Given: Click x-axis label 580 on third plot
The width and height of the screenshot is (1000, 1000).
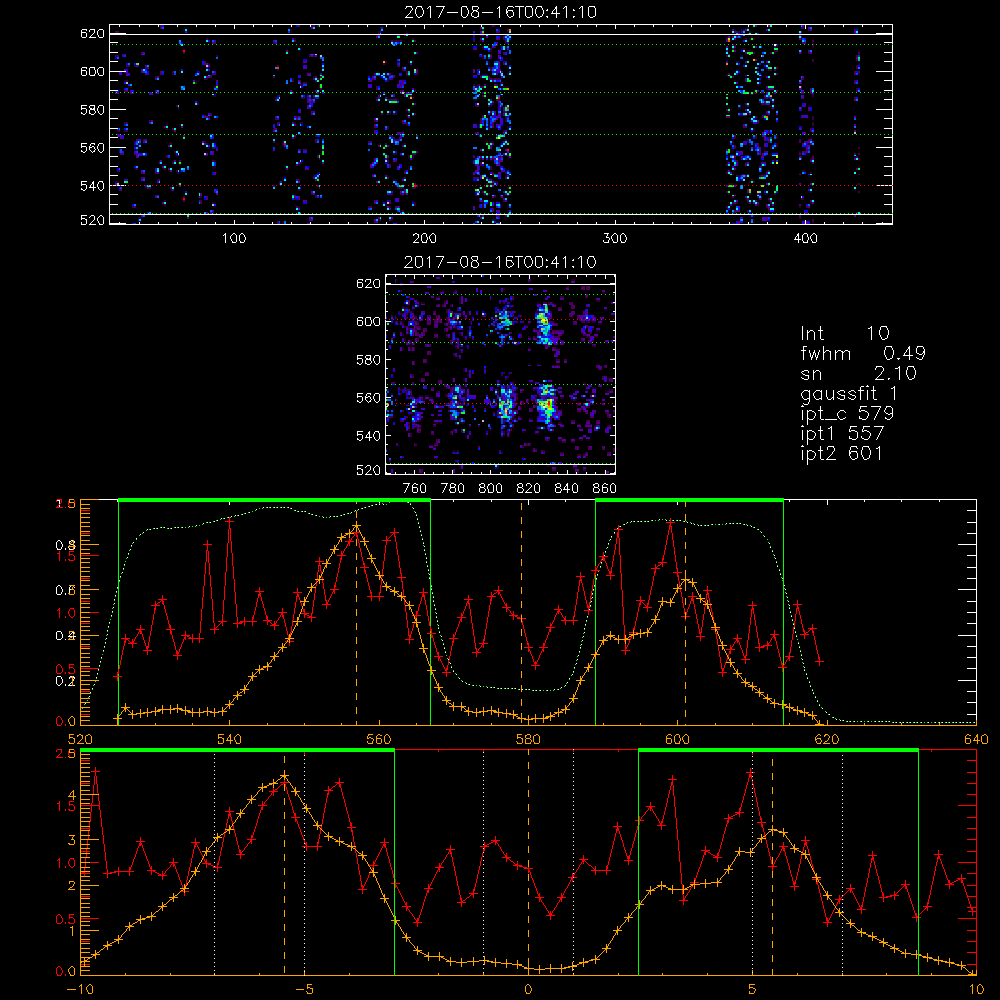Looking at the screenshot, I should 528,740.
